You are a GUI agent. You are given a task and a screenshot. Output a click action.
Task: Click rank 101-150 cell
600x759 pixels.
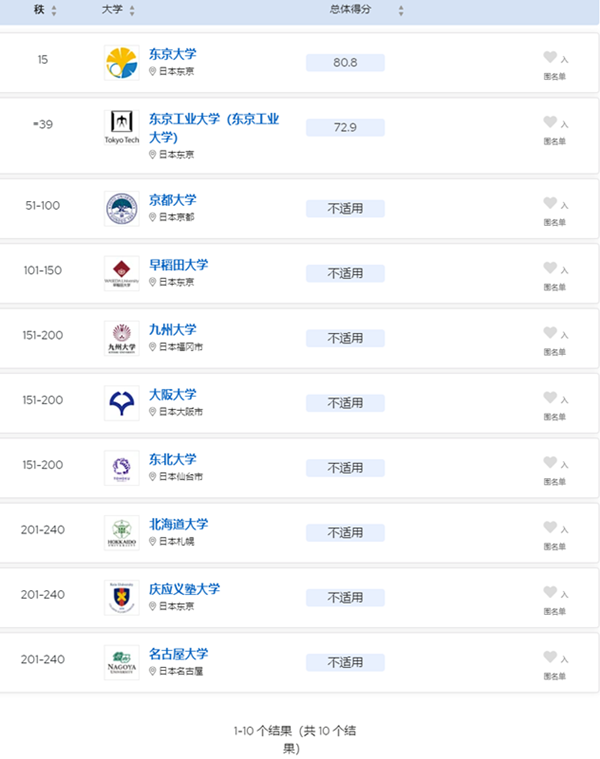click(43, 271)
